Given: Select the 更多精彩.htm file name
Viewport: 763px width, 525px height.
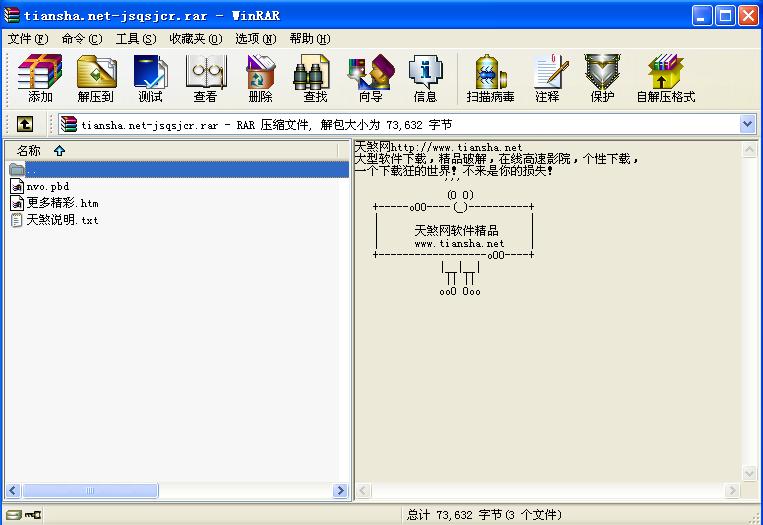Looking at the screenshot, I should click(x=62, y=203).
